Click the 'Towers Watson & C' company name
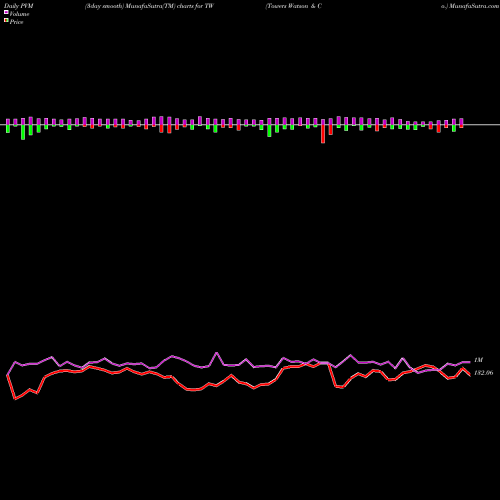This screenshot has width=500, height=500. [x=294, y=6]
